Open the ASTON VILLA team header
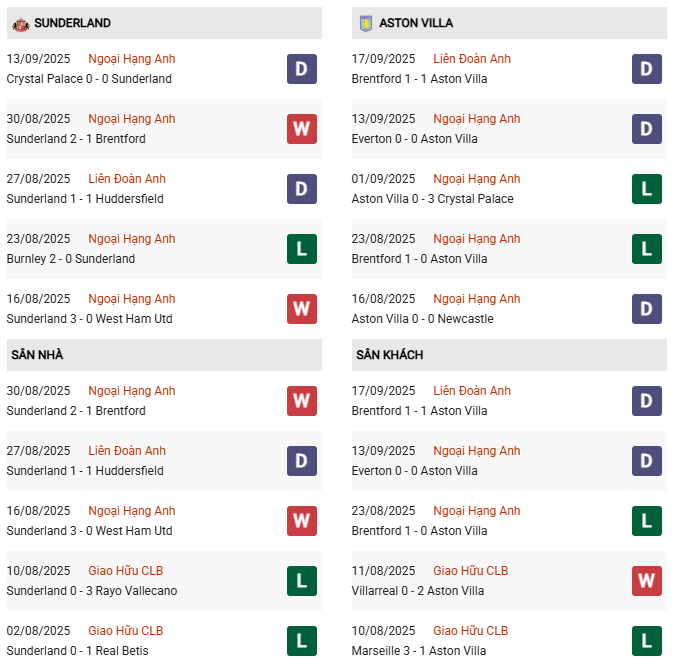 tap(509, 23)
